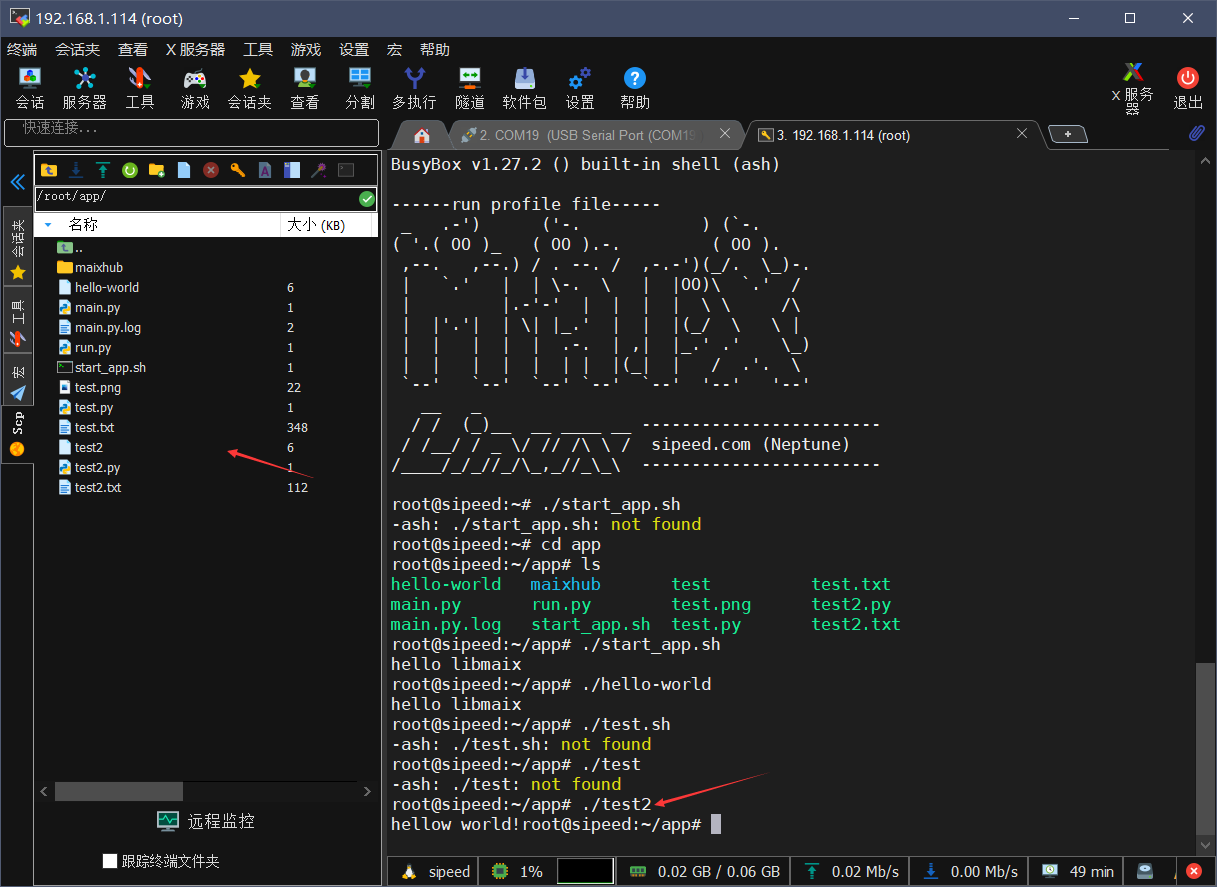Open the 会话夹 menu in menu bar

click(x=77, y=49)
